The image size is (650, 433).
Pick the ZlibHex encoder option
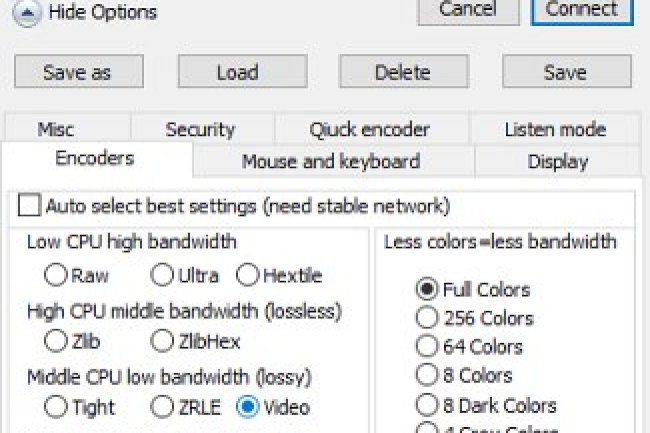(162, 341)
